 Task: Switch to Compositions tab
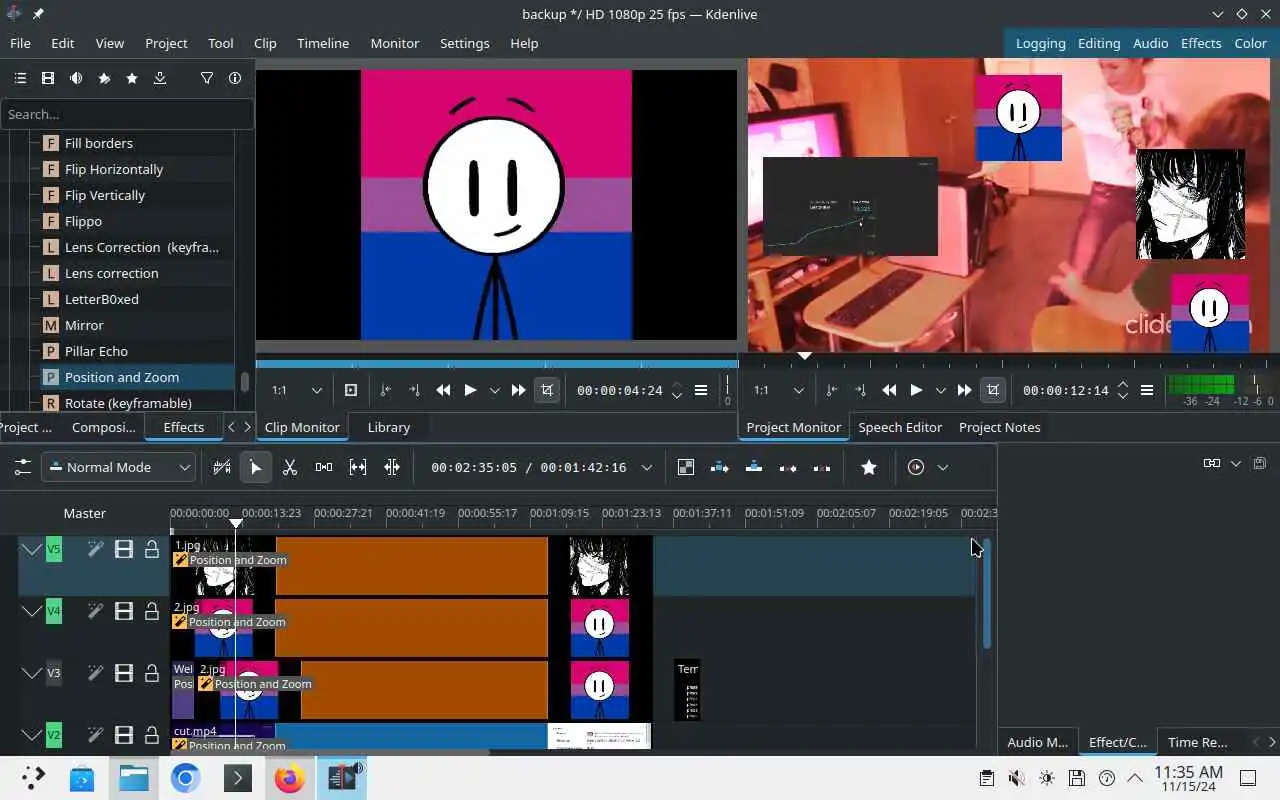pos(103,427)
